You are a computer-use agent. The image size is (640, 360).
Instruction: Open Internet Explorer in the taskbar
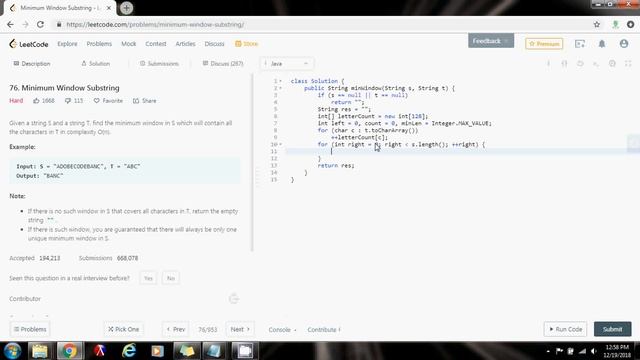pyautogui.click(x=129, y=351)
